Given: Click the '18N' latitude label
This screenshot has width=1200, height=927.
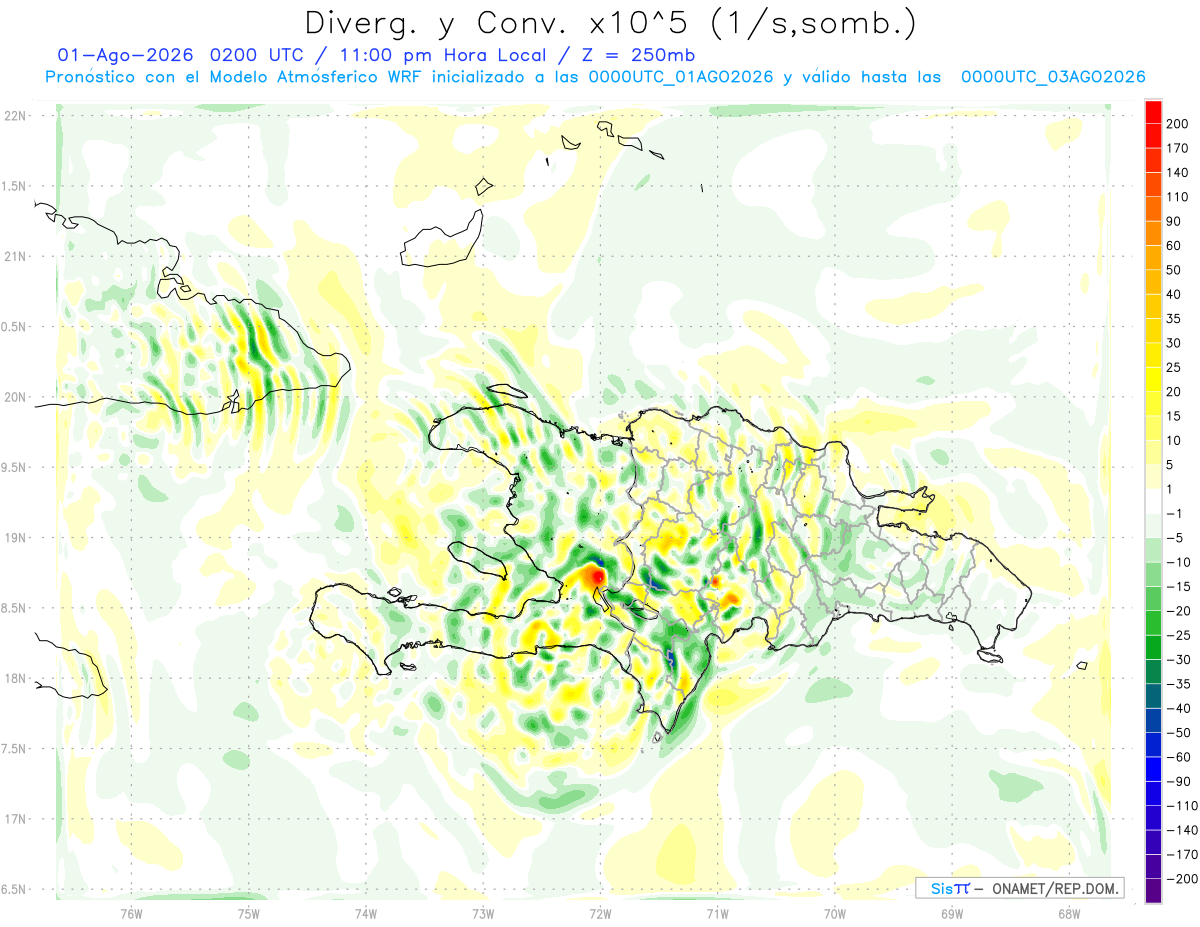Looking at the screenshot, I should click(x=15, y=679).
